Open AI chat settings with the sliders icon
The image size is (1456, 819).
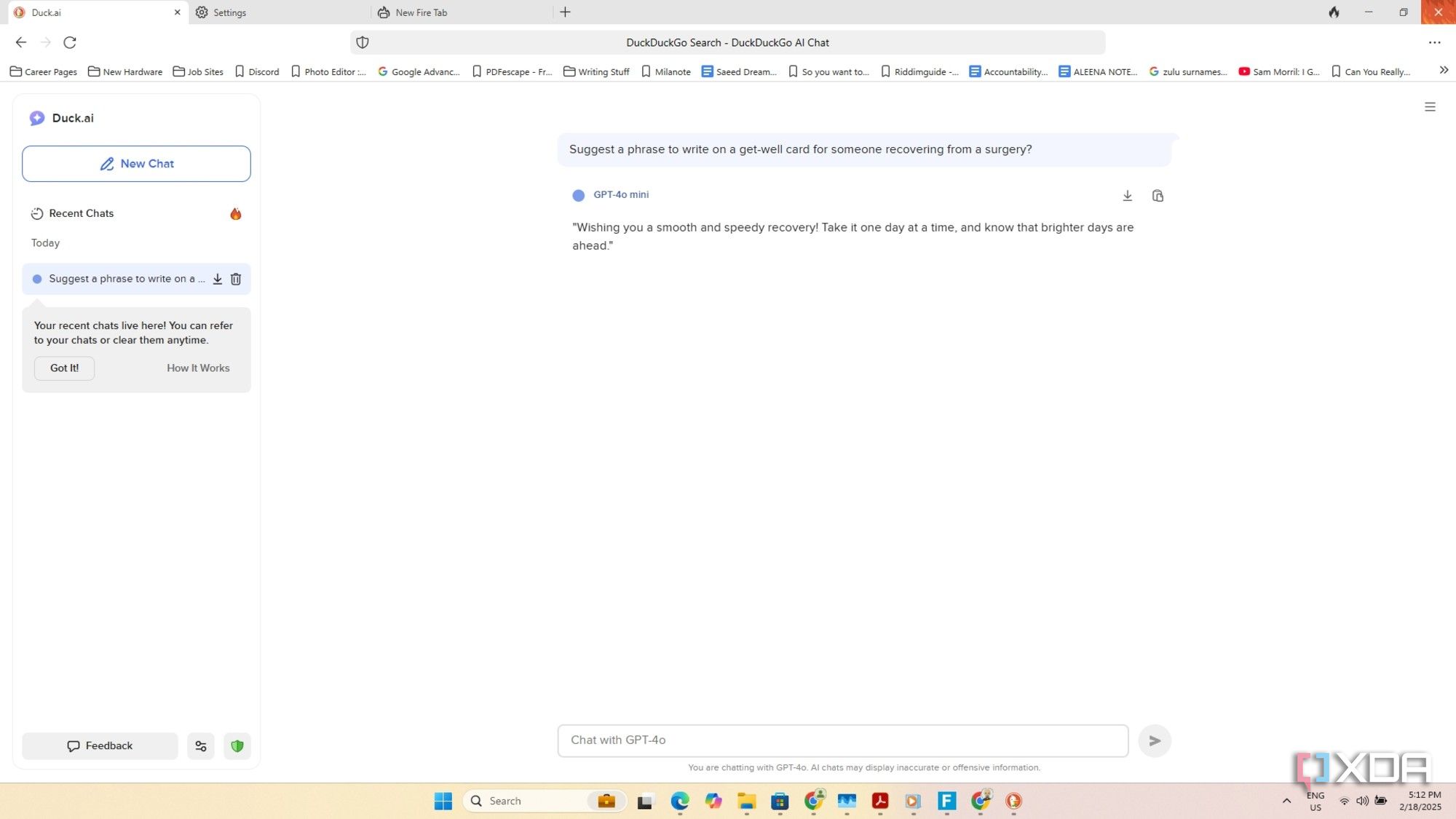(201, 745)
